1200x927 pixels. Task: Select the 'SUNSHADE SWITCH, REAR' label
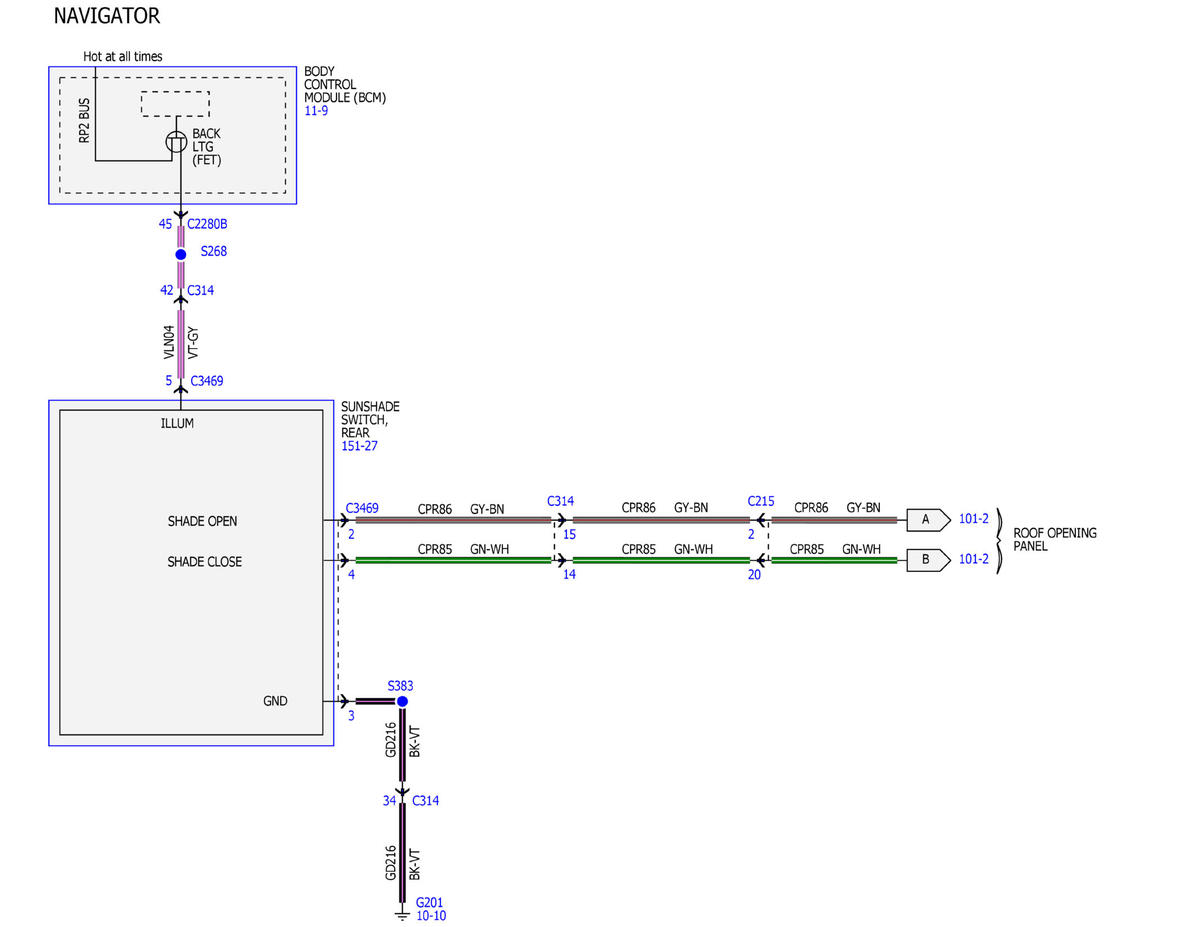(x=370, y=420)
